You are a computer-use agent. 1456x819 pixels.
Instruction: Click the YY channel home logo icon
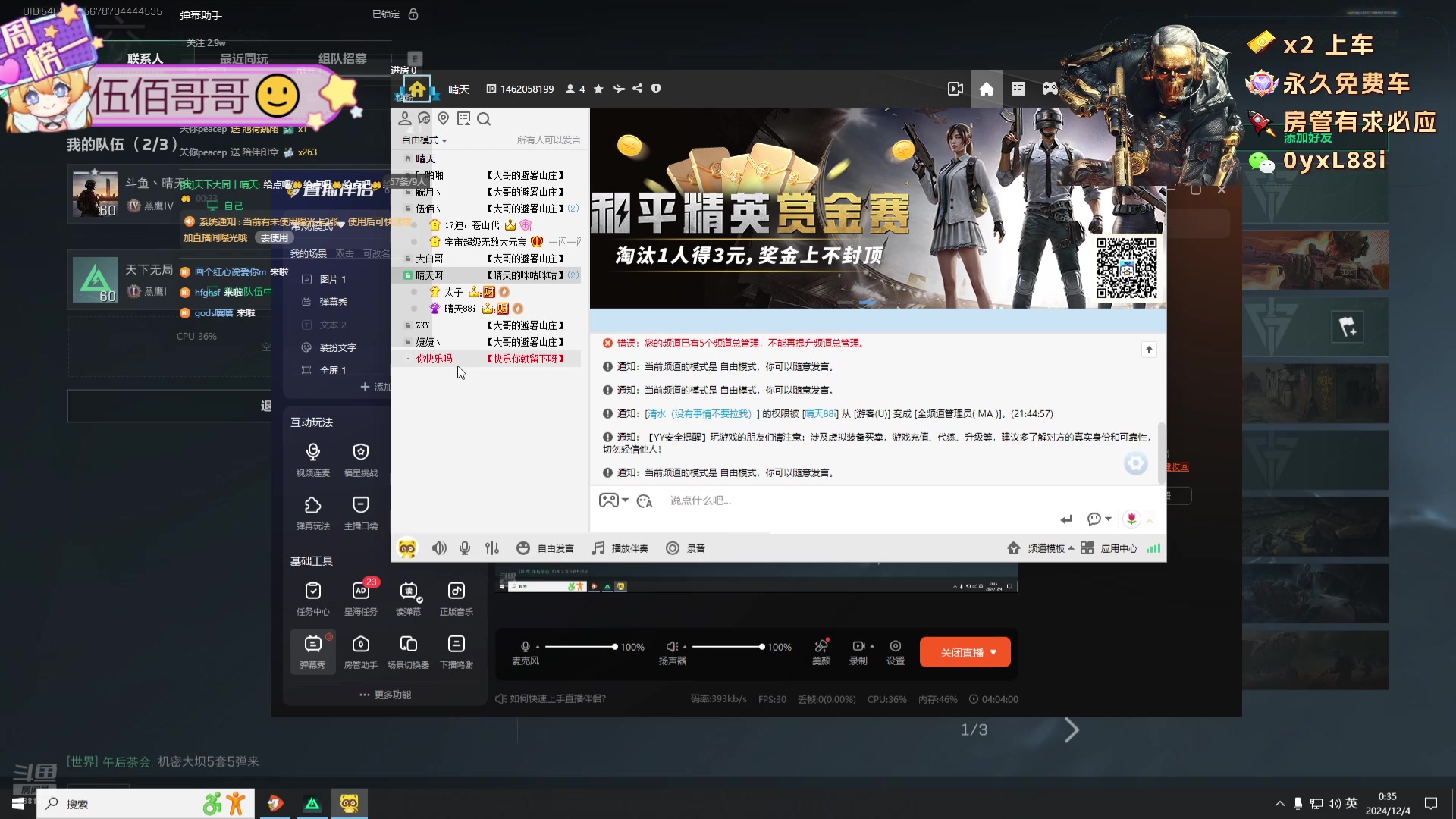417,89
